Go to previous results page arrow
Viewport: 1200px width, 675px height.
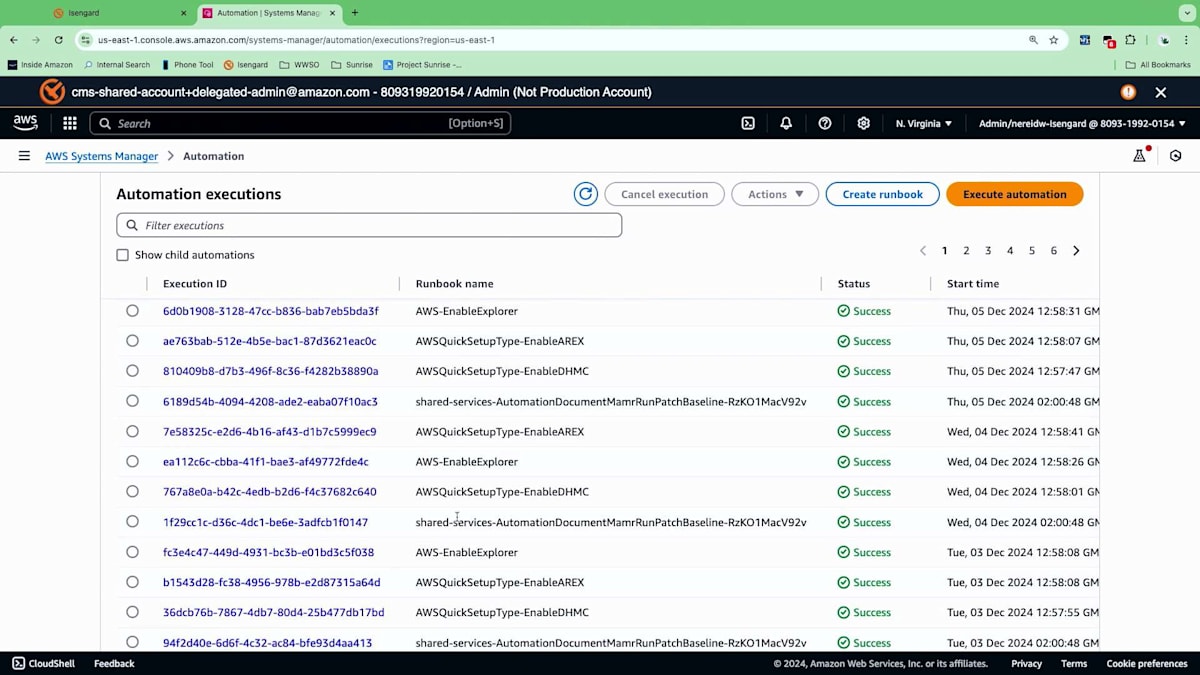923,251
